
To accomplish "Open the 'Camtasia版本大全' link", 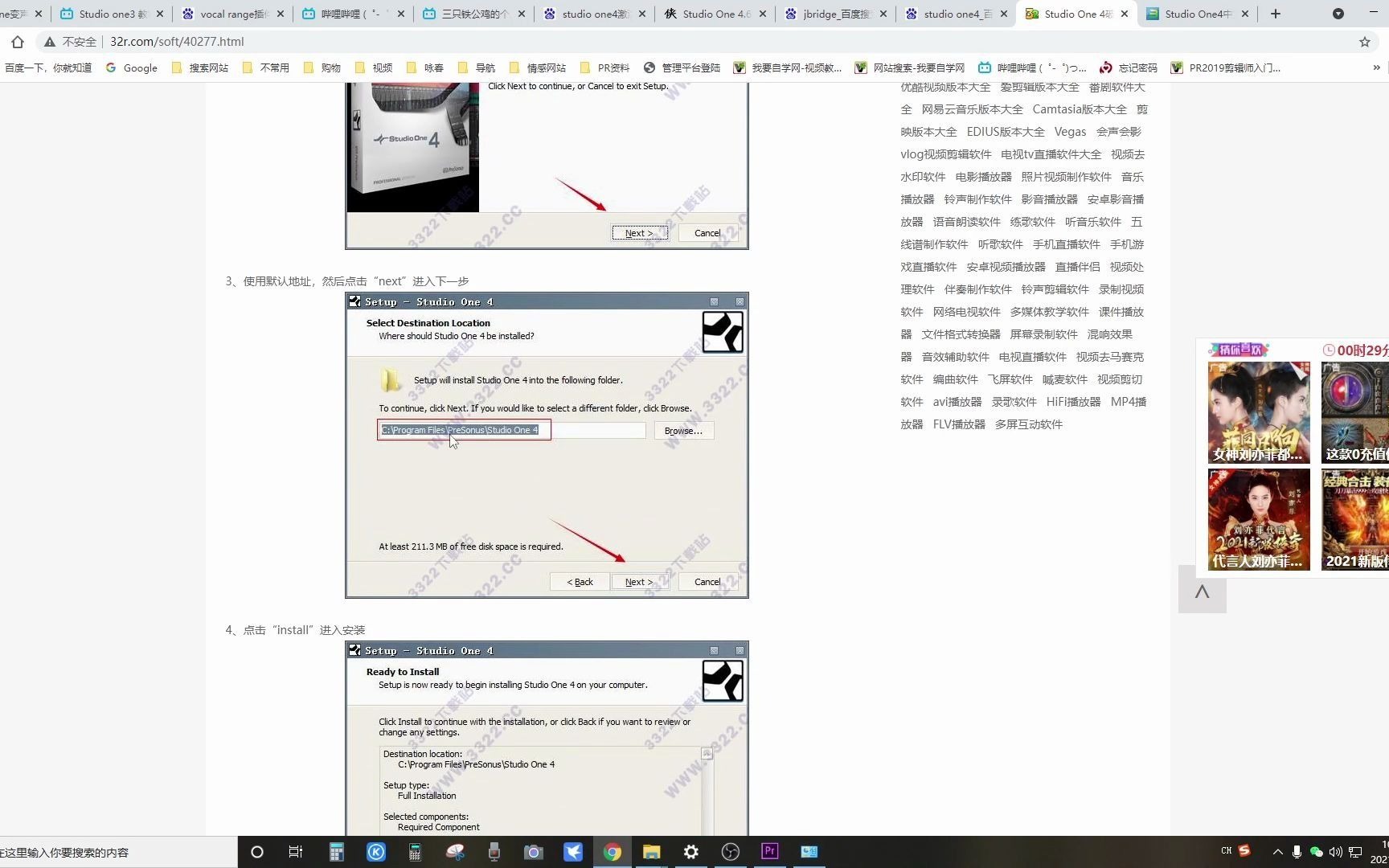I will [x=1080, y=109].
